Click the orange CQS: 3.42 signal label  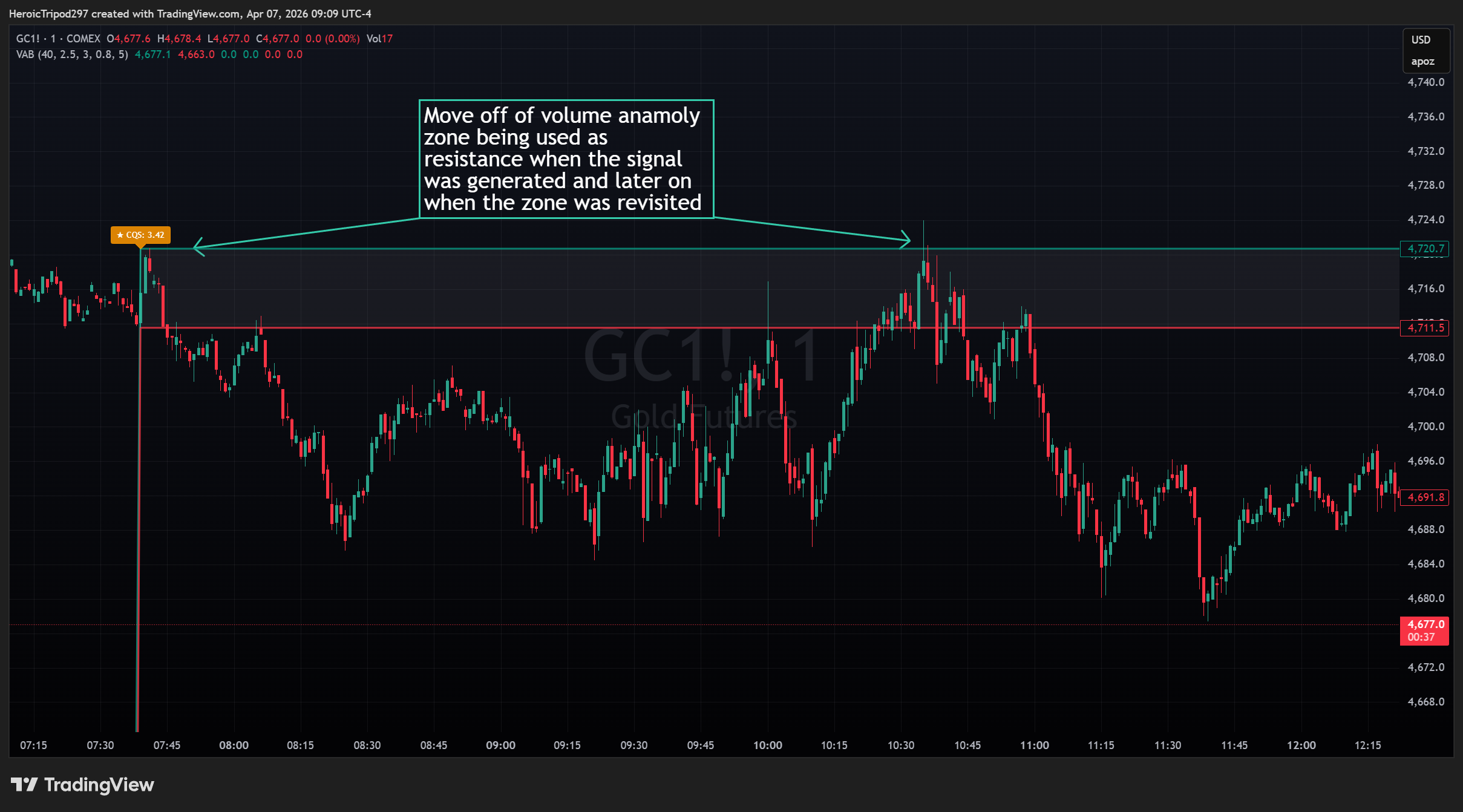point(140,235)
